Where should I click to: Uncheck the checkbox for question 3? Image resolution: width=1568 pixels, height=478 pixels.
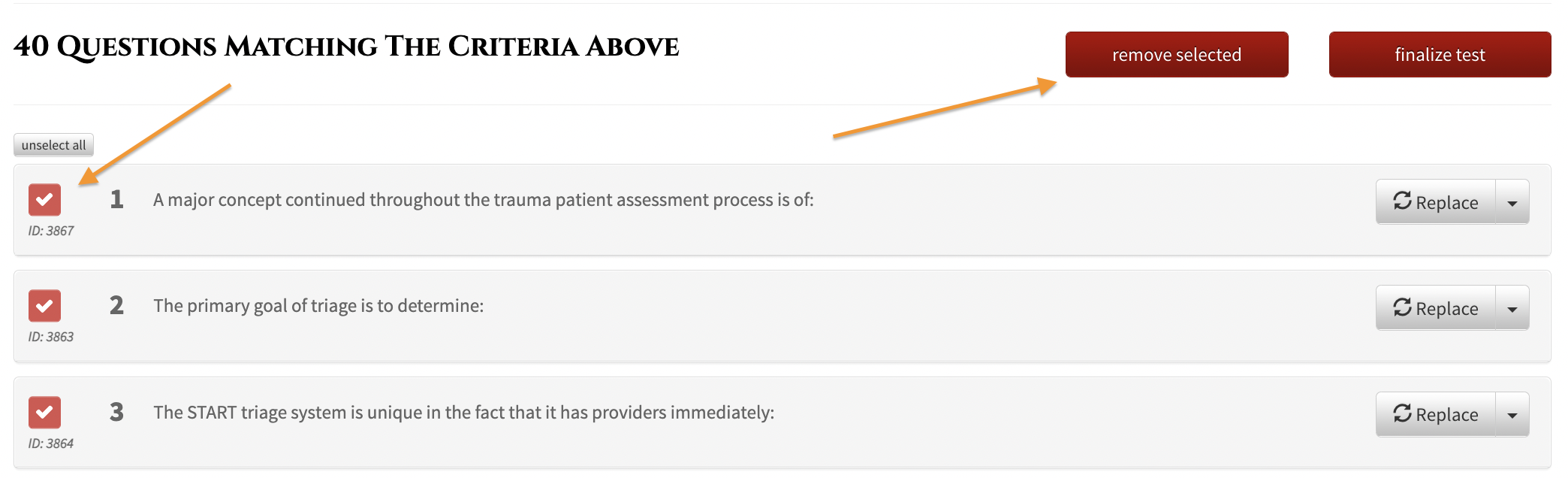pyautogui.click(x=44, y=413)
